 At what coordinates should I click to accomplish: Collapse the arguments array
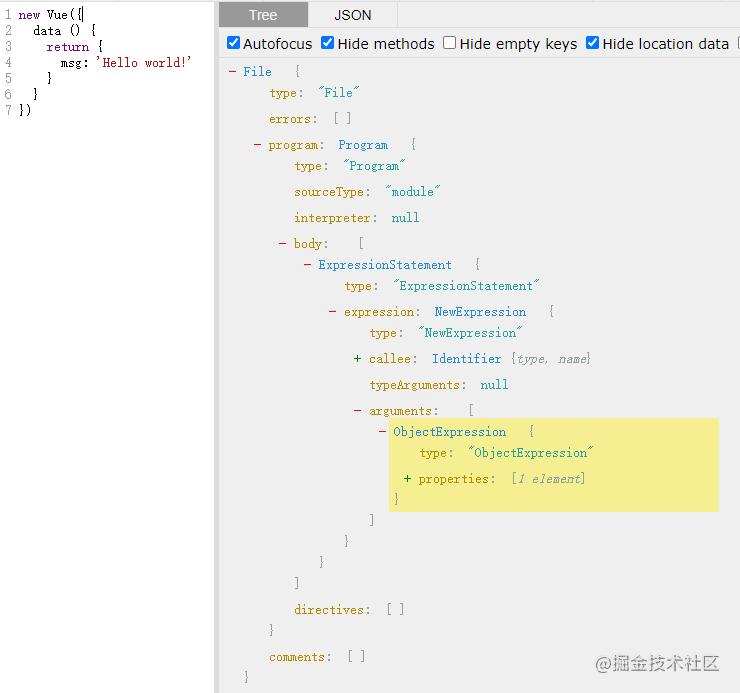pos(358,411)
